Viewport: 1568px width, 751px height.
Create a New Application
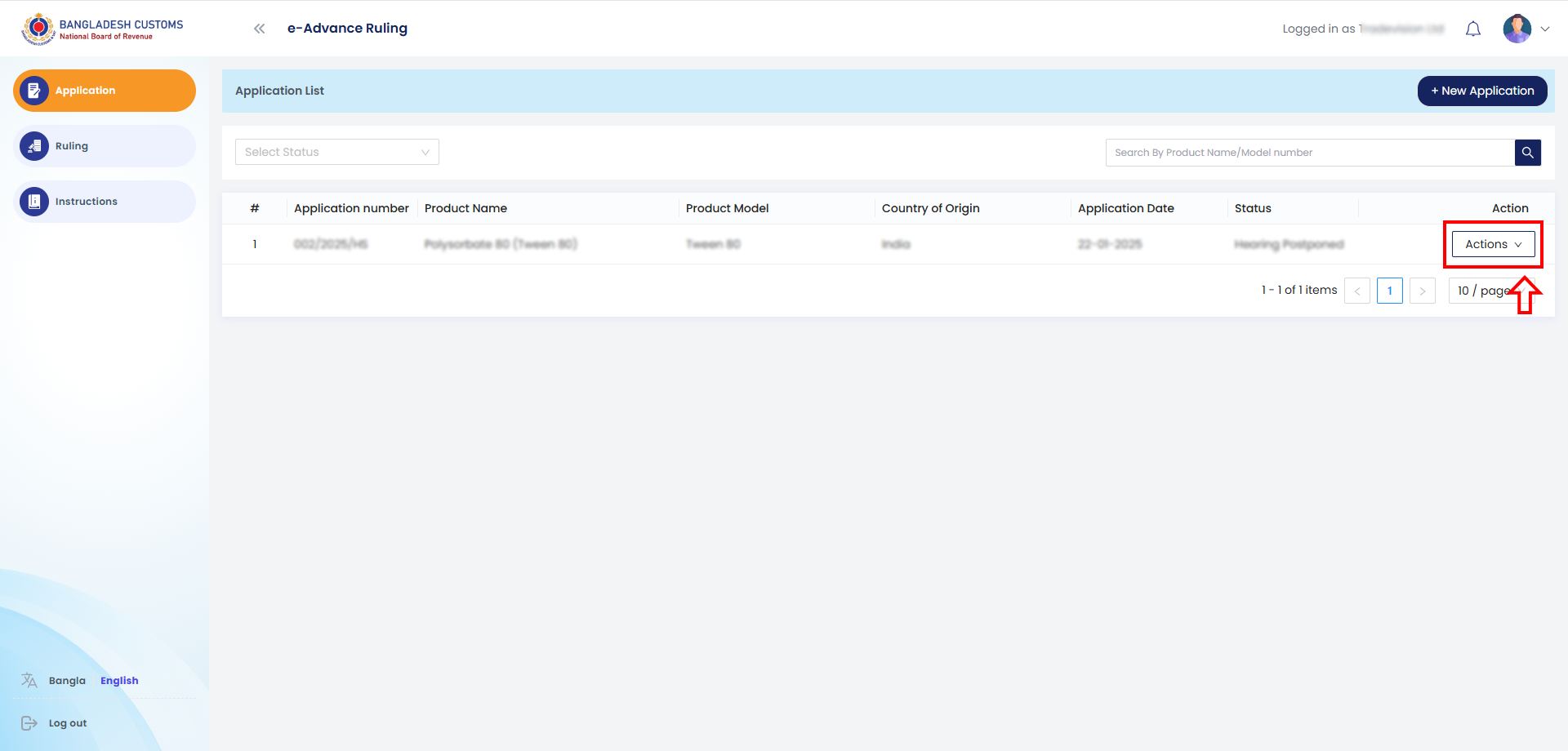point(1482,91)
